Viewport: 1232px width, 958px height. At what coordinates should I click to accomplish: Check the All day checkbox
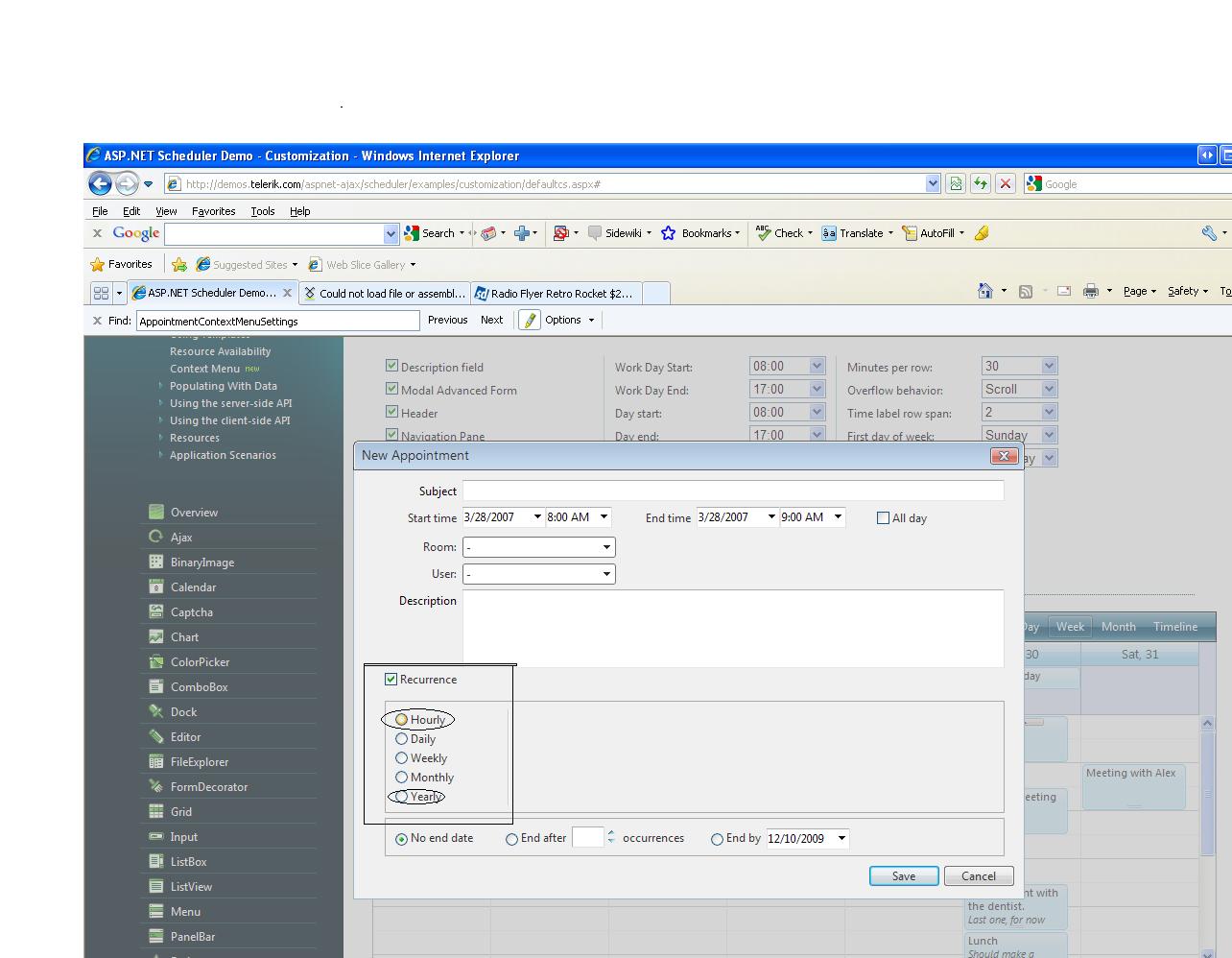[884, 518]
